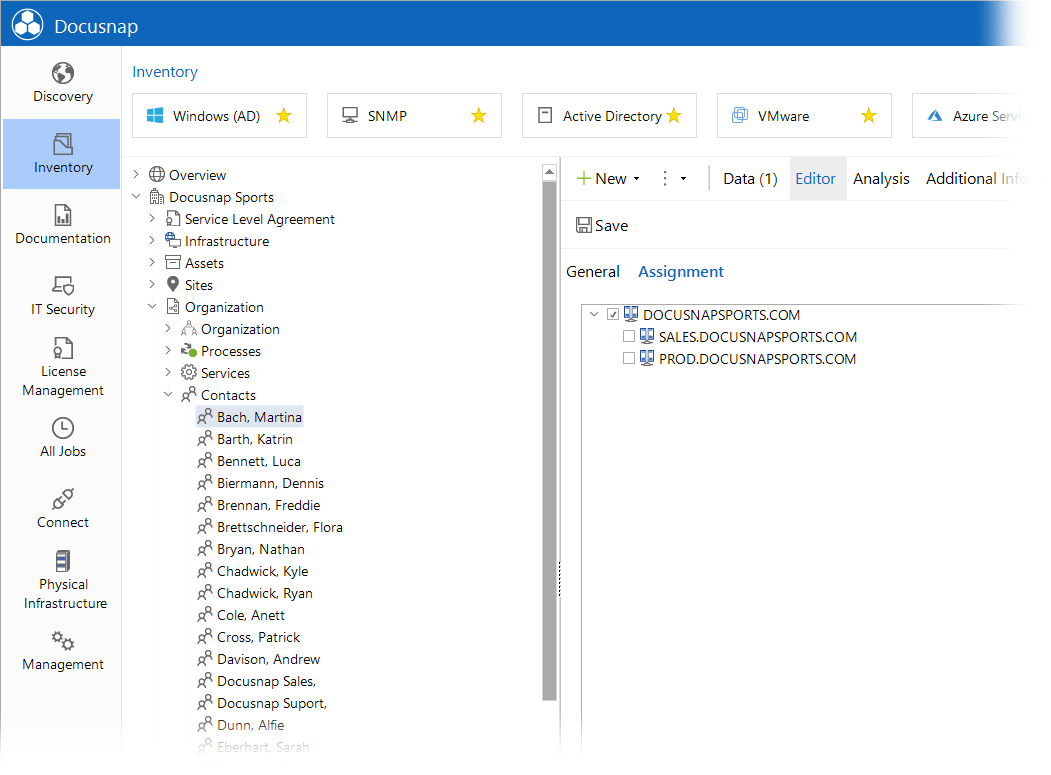Open the more options dots menu
Viewport: 1051px width, 775px height.
point(665,178)
